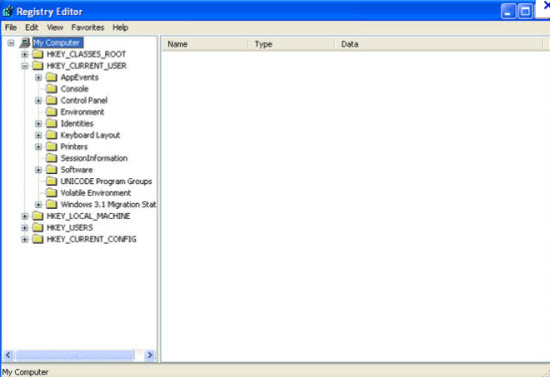Click the HKEY_CURRENT_USER folder icon
The width and height of the screenshot is (550, 377).
tap(38, 66)
